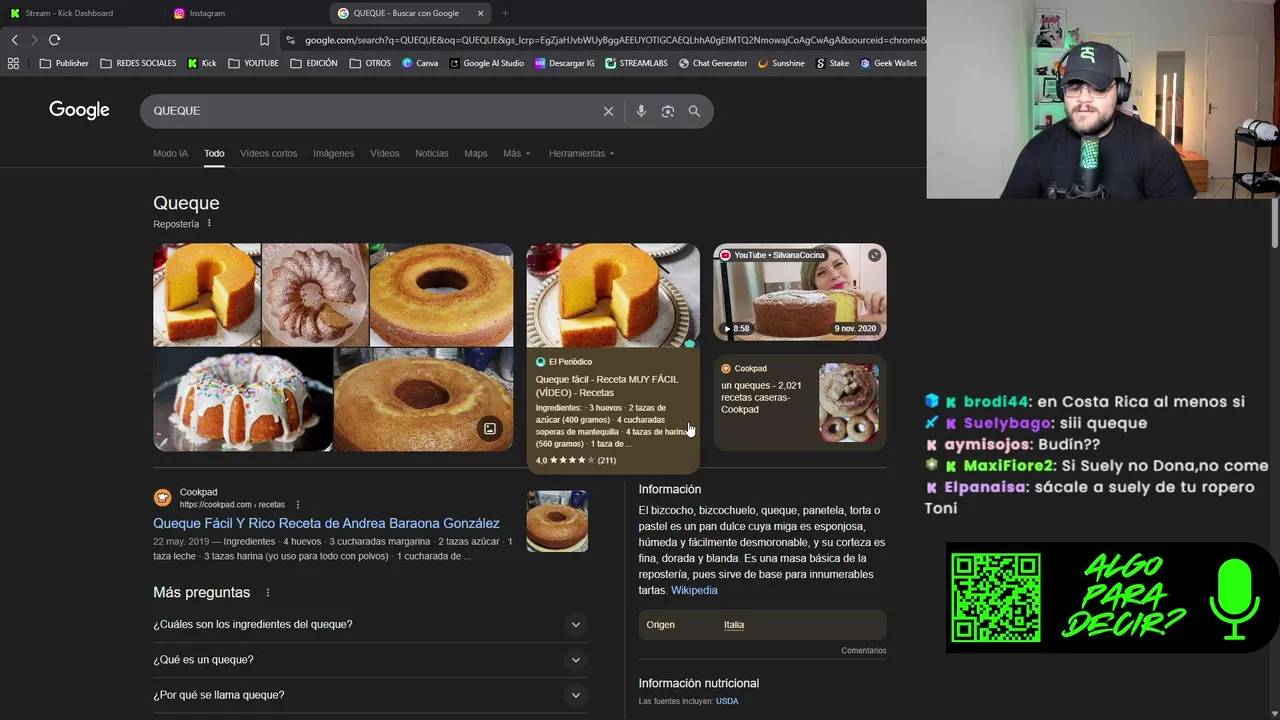Open the YOUTUBE bookmark folder
This screenshot has height=720, width=1280.
click(x=253, y=63)
